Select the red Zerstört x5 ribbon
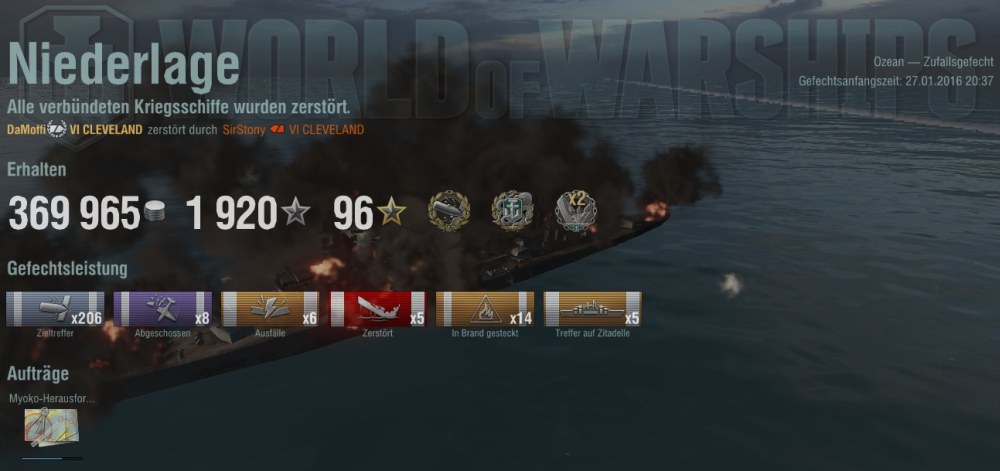 378,309
